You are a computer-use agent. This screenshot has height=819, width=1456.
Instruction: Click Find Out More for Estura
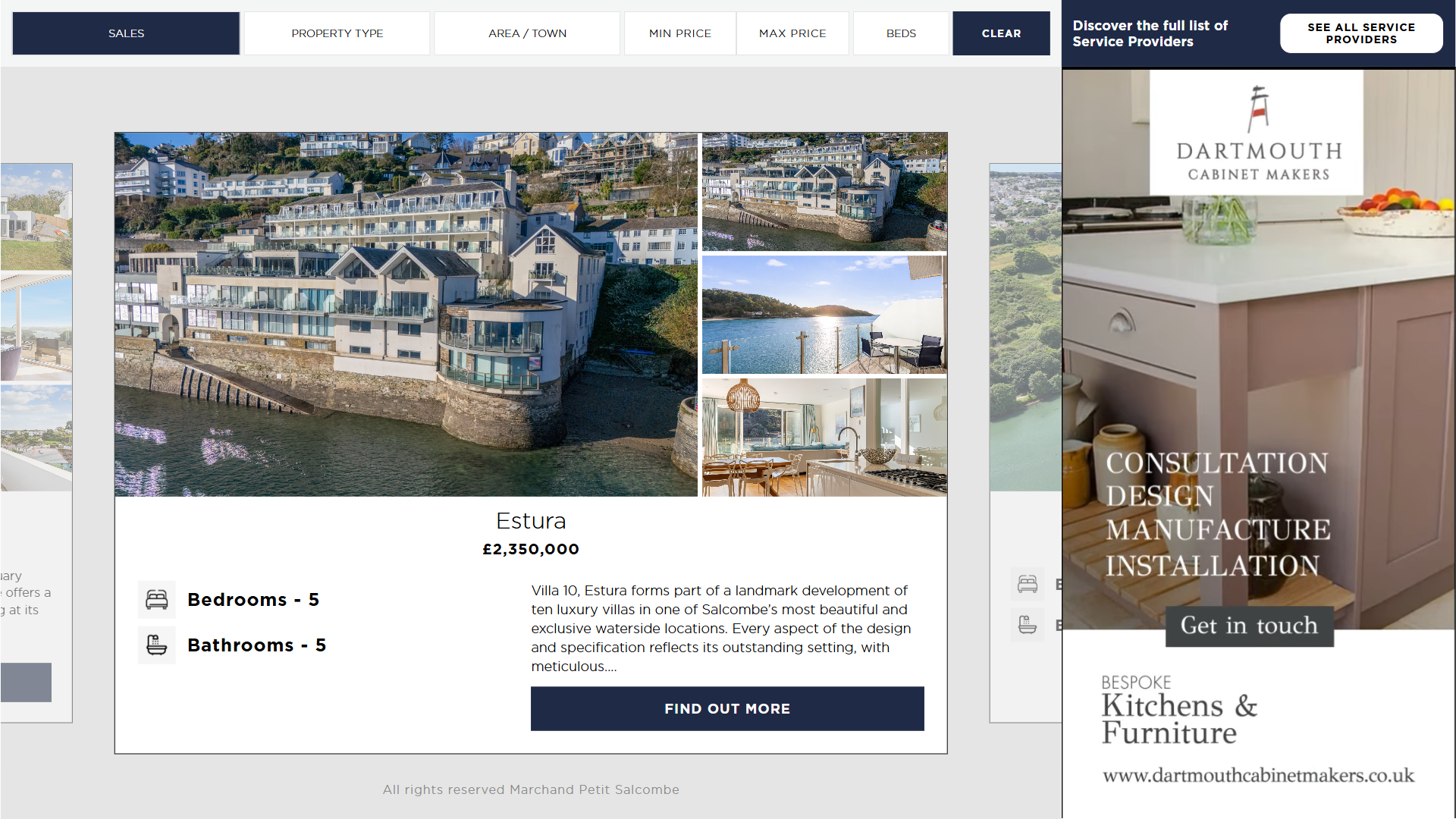(727, 709)
